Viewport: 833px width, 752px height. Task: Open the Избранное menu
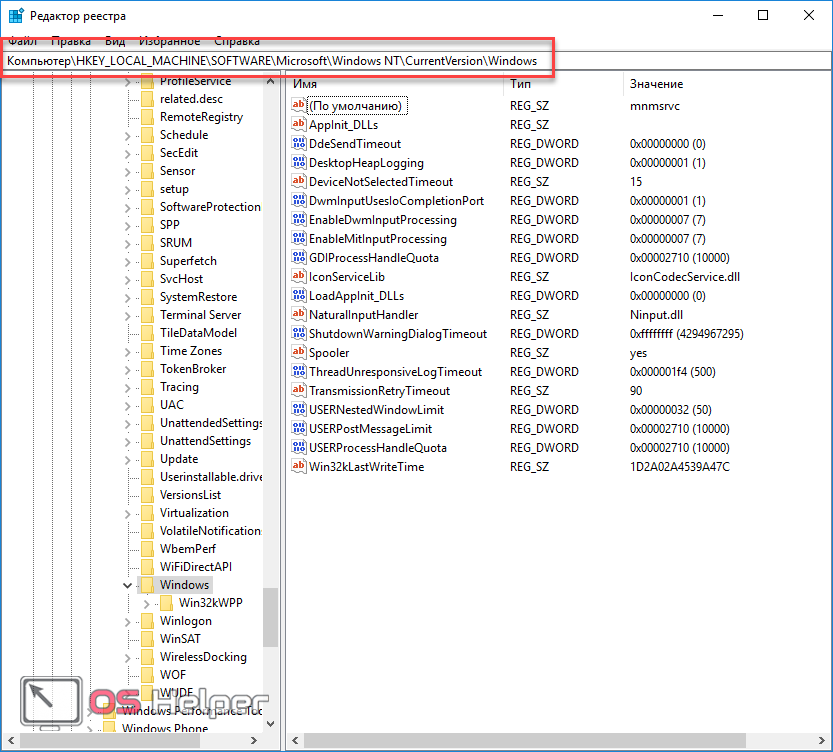click(x=169, y=41)
